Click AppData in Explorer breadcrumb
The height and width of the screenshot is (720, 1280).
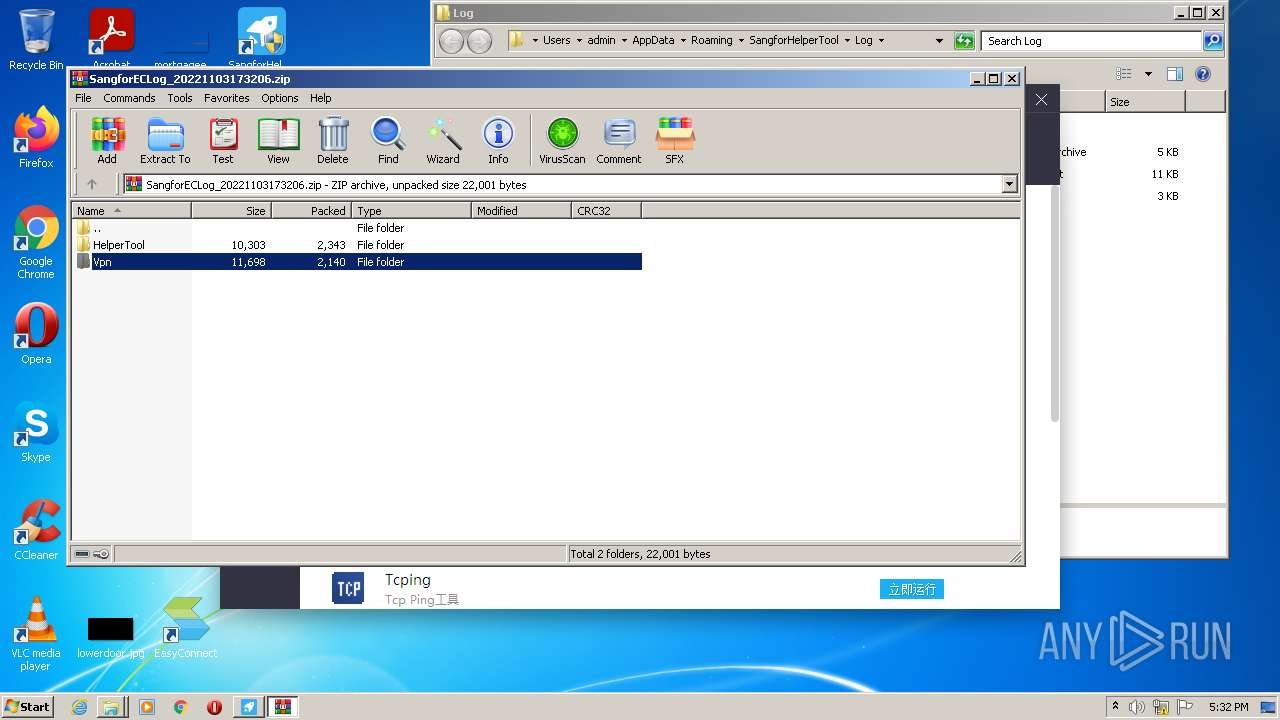coord(653,41)
